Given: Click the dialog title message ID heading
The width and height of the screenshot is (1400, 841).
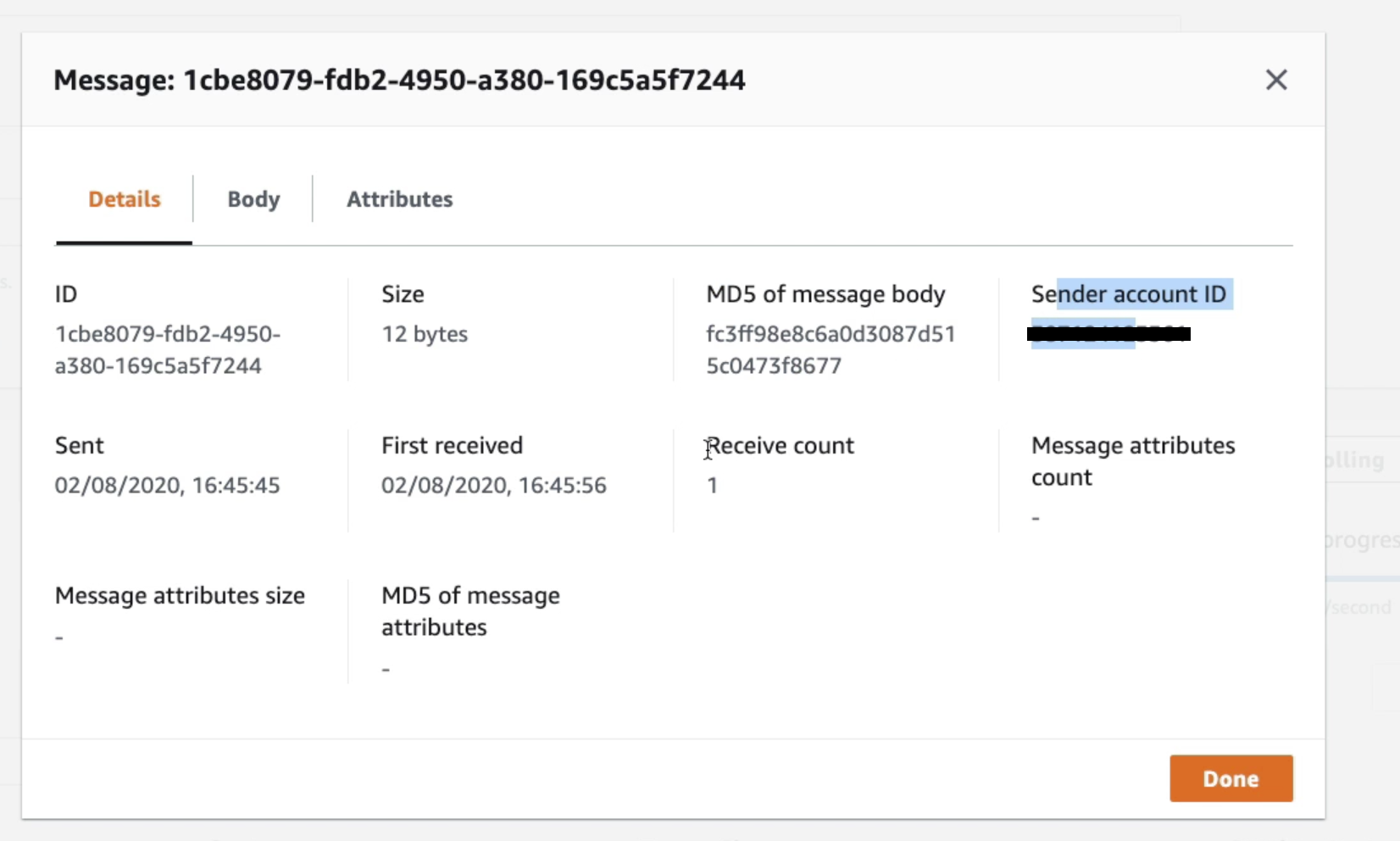Looking at the screenshot, I should (x=399, y=80).
